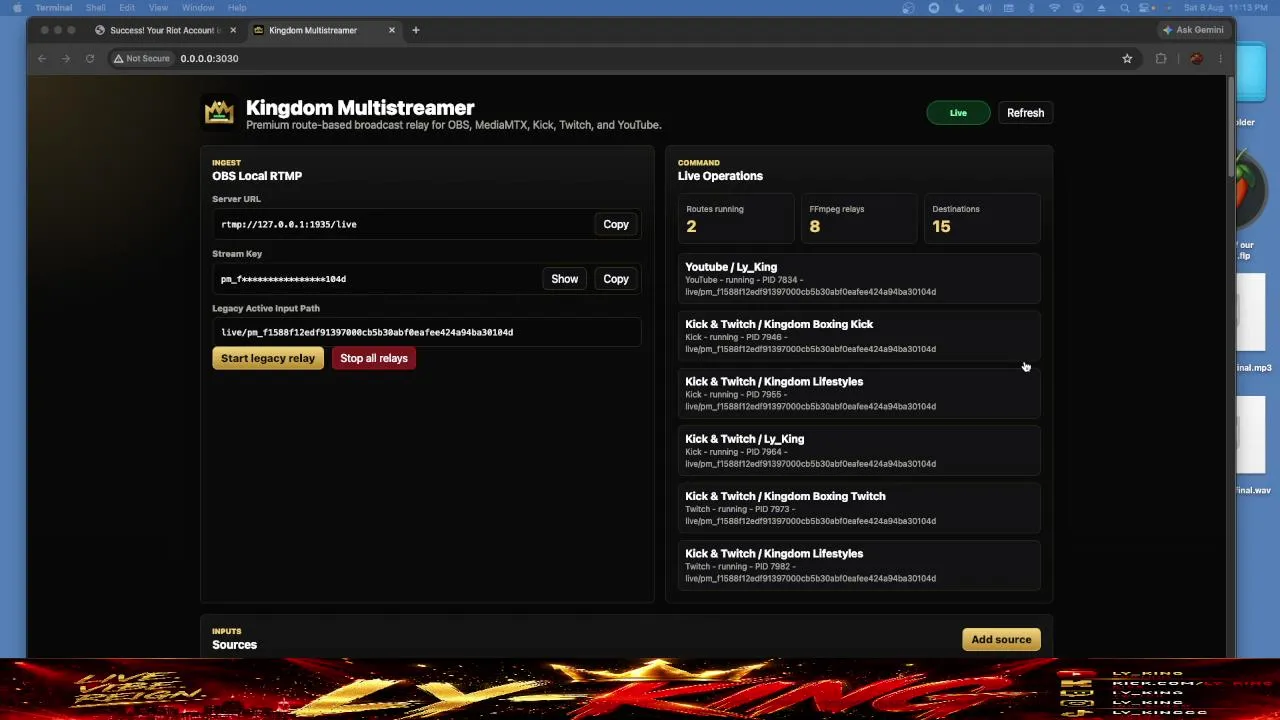Image resolution: width=1280 pixels, height=720 pixels.
Task: Click the Kingdom Multistreamer crown logo
Action: [x=219, y=113]
